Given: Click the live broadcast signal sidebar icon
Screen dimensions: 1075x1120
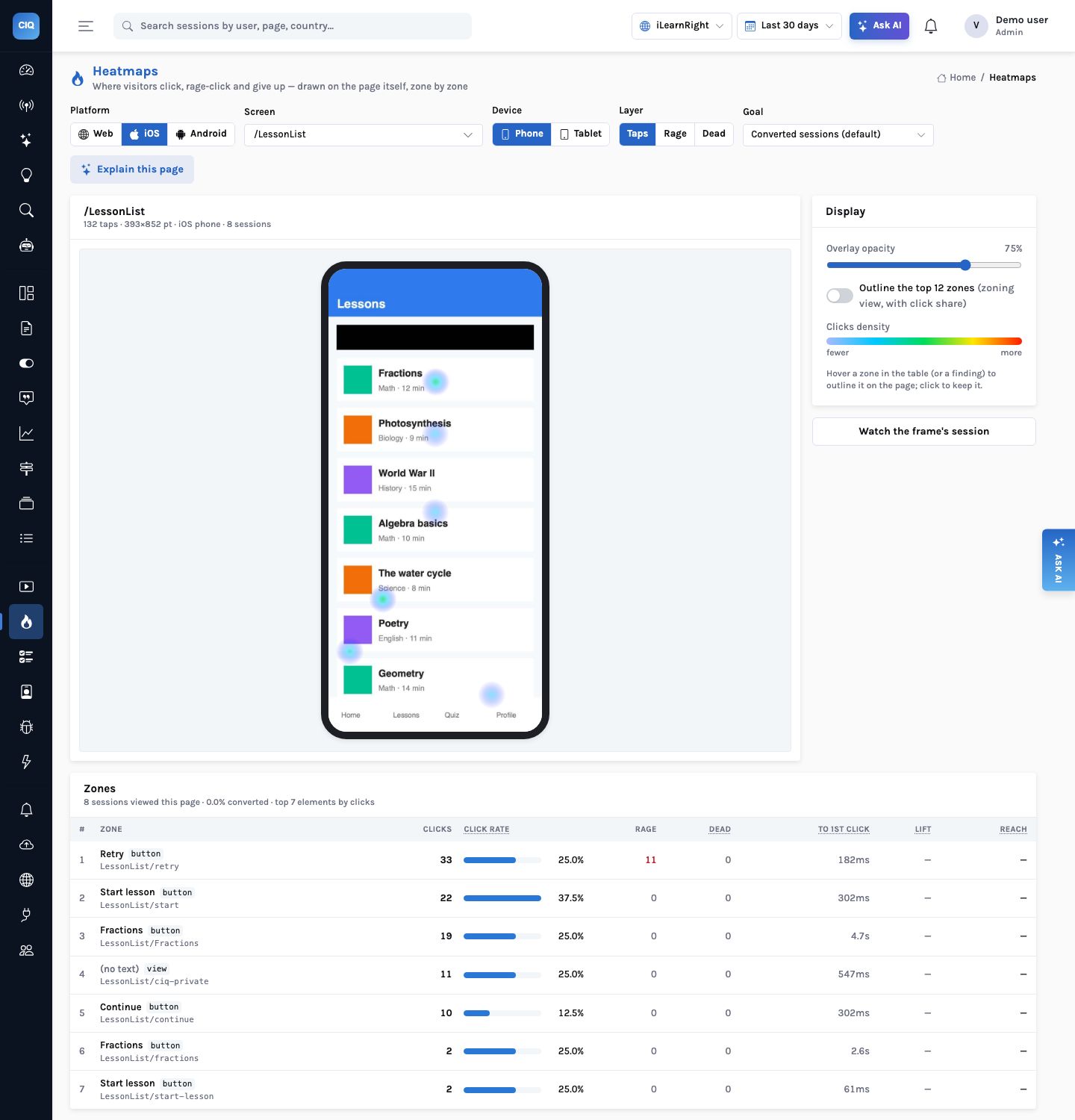Looking at the screenshot, I should point(26,105).
